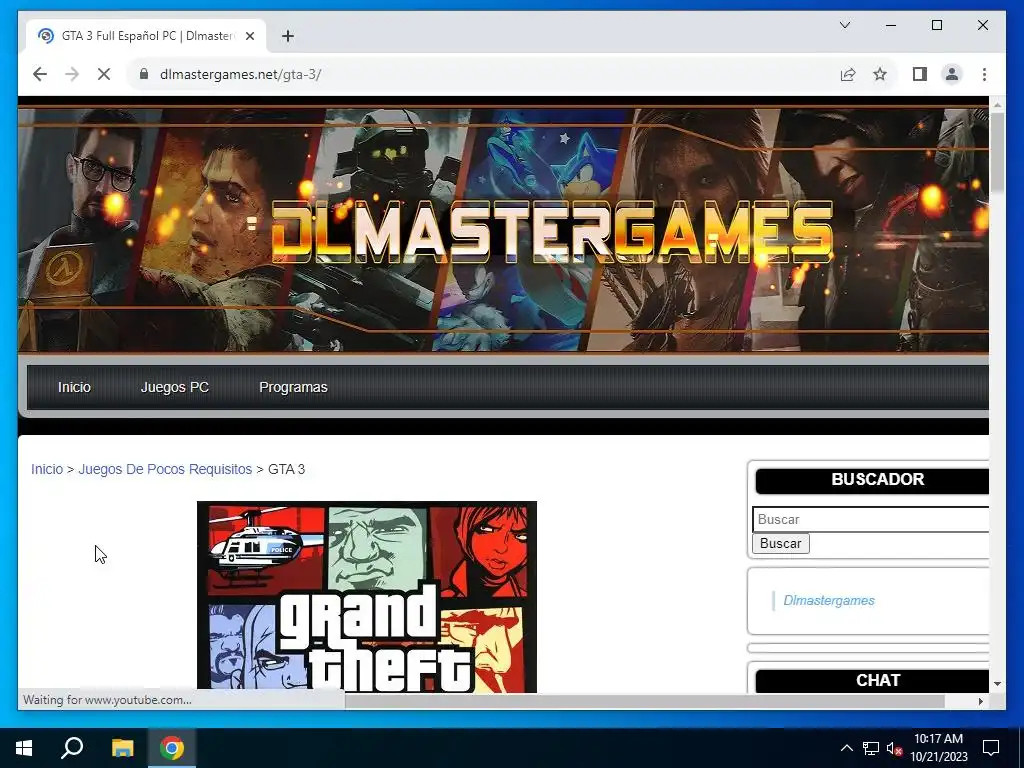Expand the tab search chevron

click(x=845, y=25)
